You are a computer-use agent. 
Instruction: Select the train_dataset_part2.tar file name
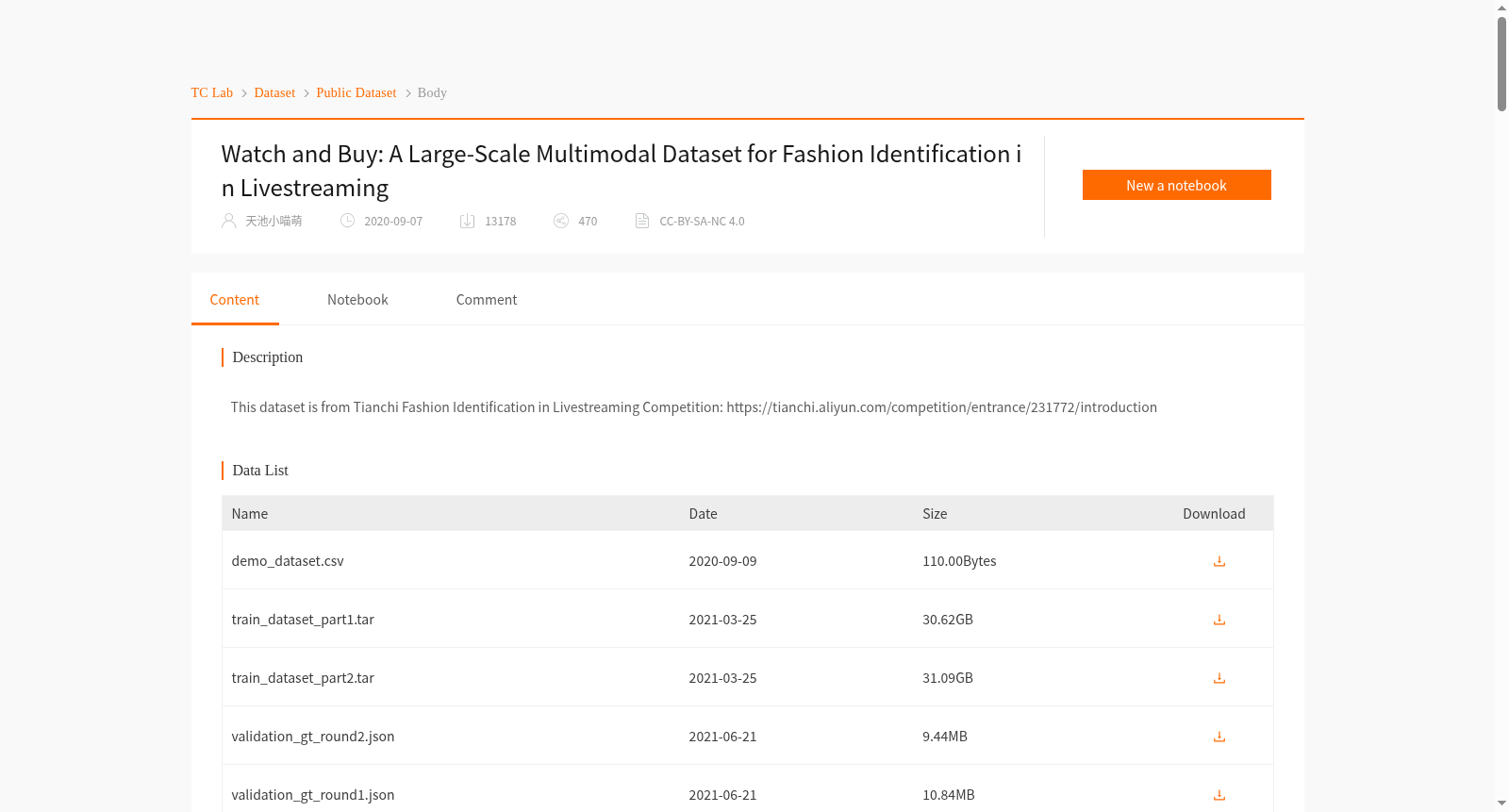(303, 678)
